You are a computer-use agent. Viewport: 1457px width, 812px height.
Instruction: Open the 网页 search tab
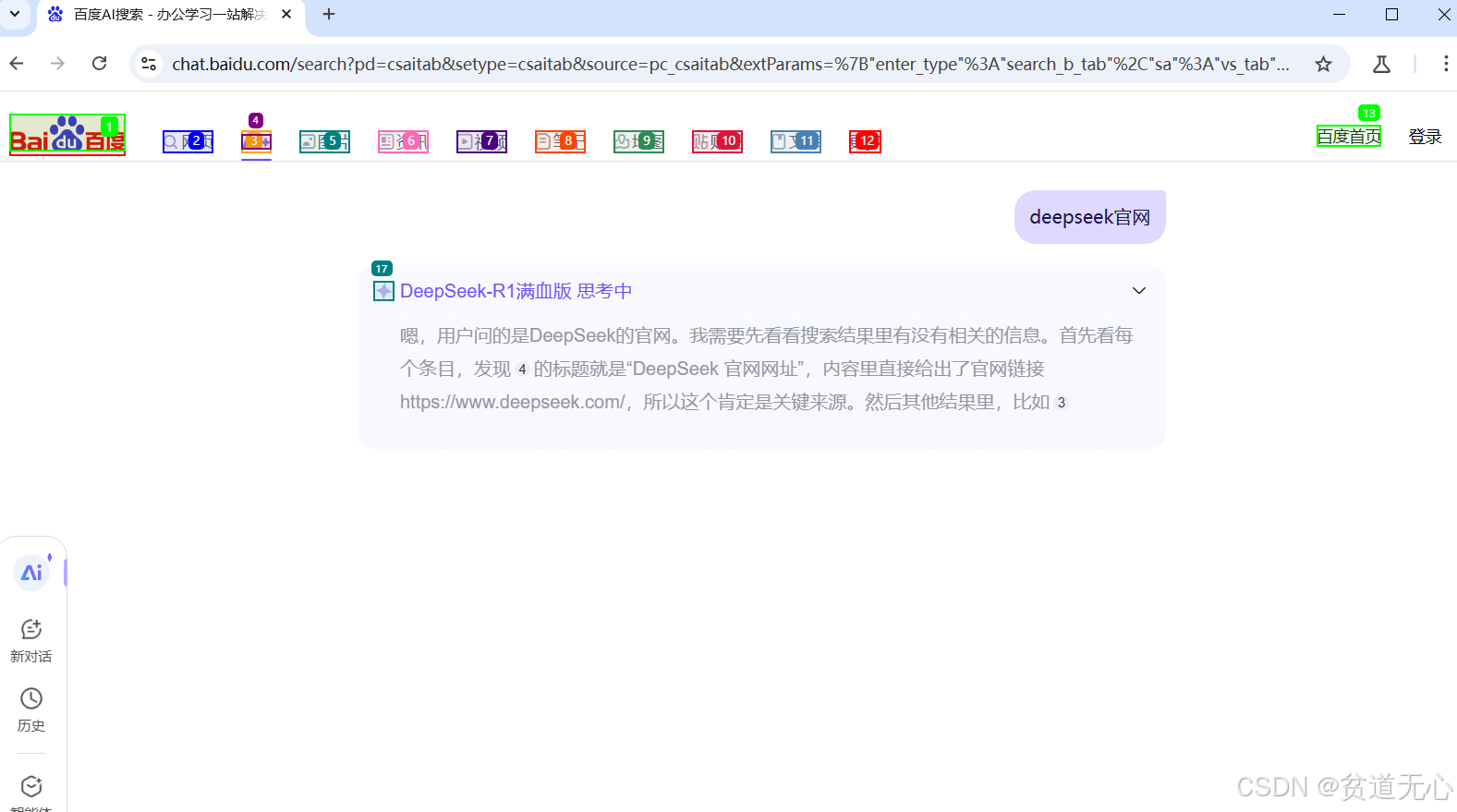point(188,141)
